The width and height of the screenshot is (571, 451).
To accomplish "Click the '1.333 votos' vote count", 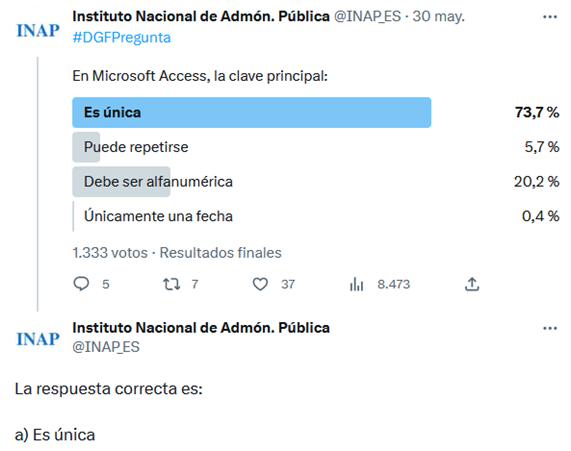I will (110, 252).
